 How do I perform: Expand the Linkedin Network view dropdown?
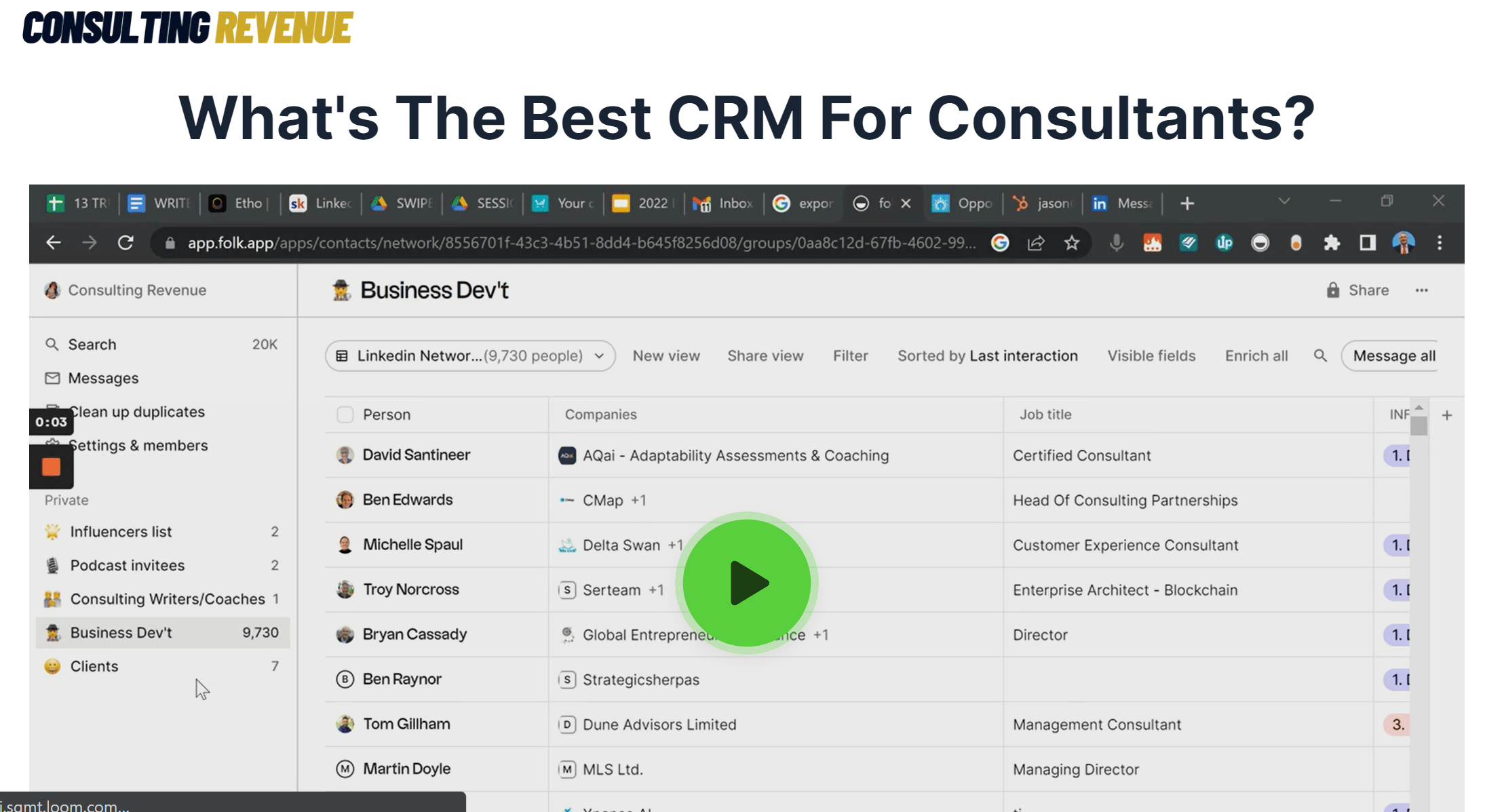tap(470, 355)
